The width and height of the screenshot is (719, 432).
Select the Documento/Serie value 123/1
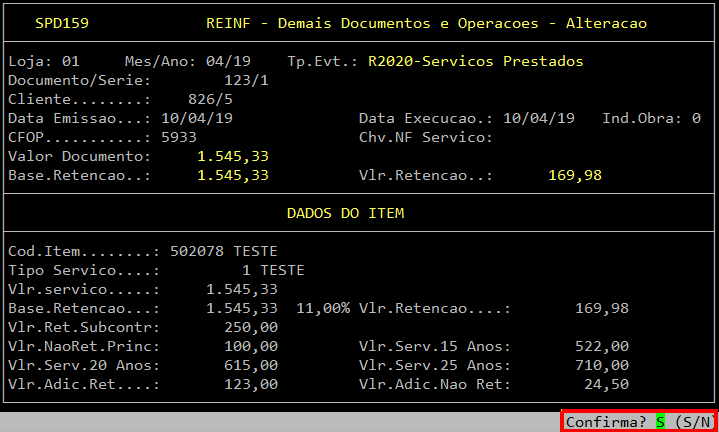tap(246, 80)
